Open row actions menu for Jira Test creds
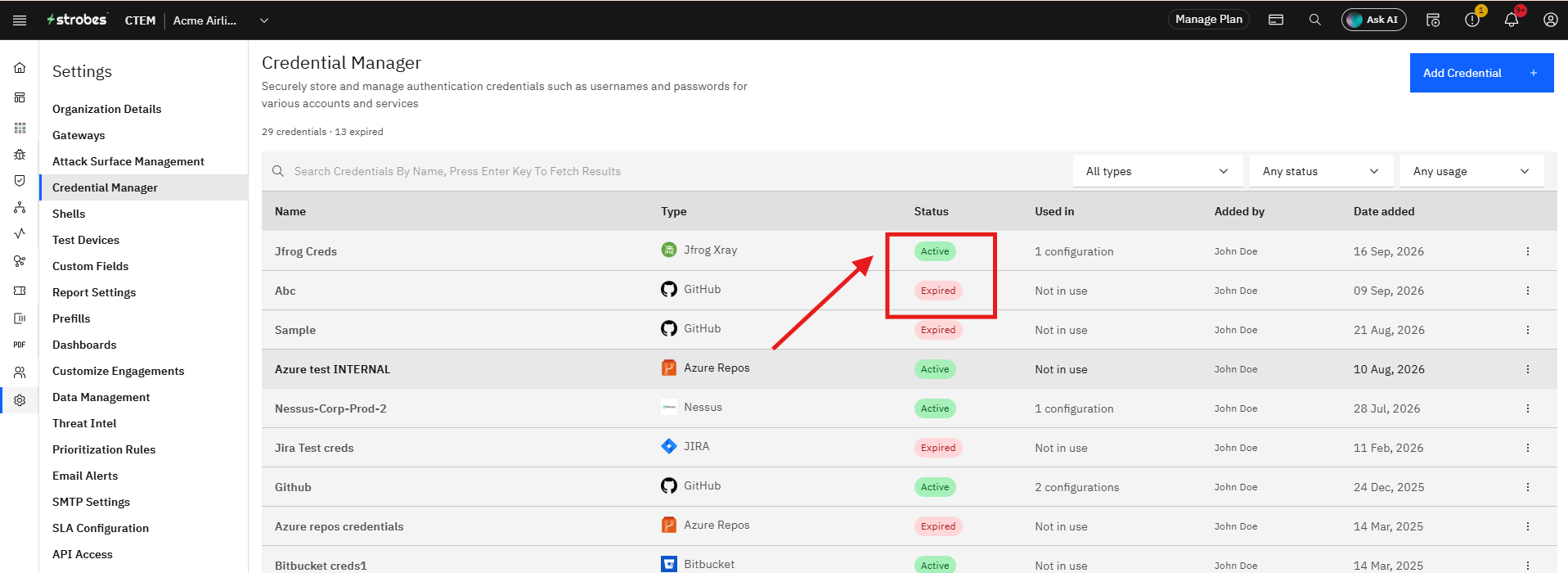The height and width of the screenshot is (573, 1568). pos(1528,448)
